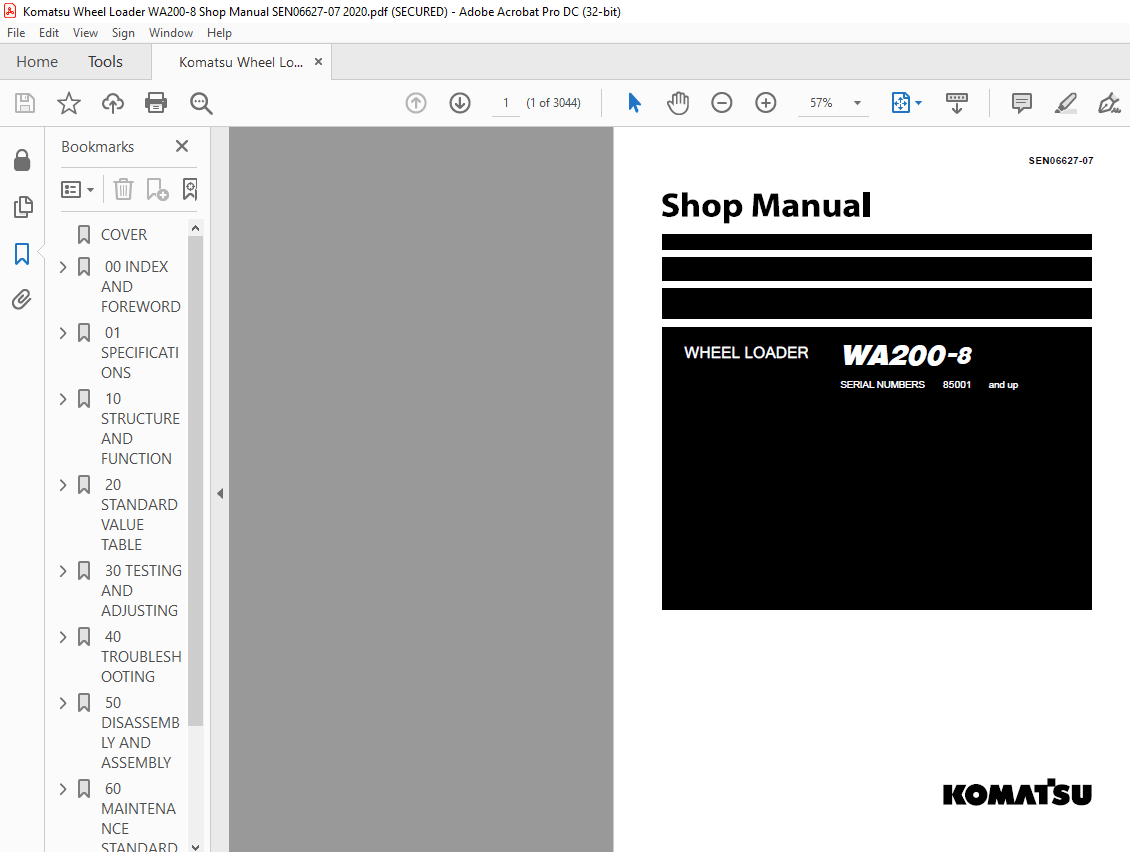Print the shop manual document
Image resolution: width=1130 pixels, height=852 pixels.
156,103
